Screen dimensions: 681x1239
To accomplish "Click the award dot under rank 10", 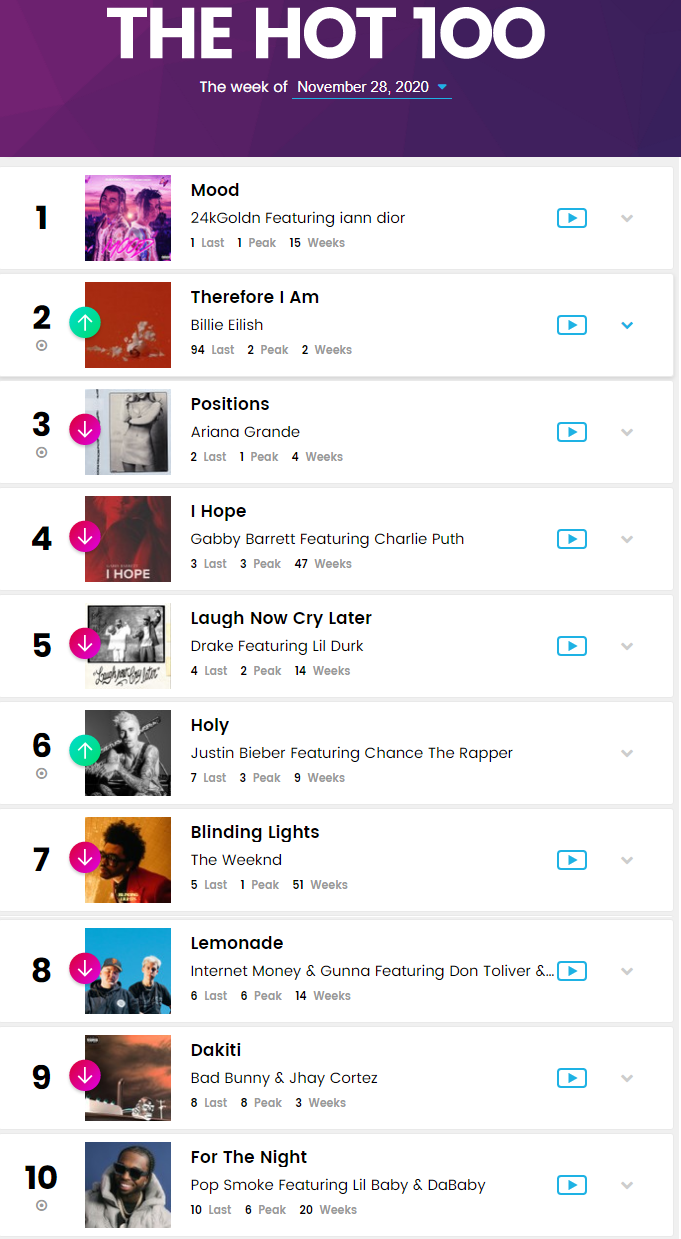I will [41, 1205].
